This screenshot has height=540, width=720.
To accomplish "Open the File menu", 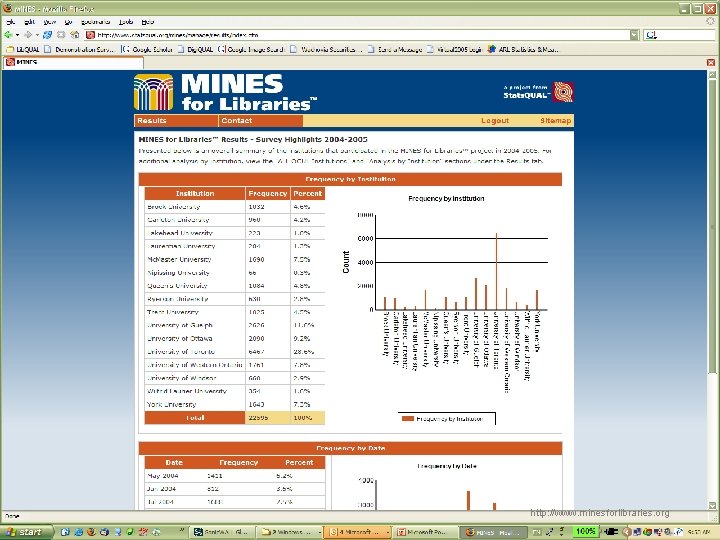I will click(11, 22).
